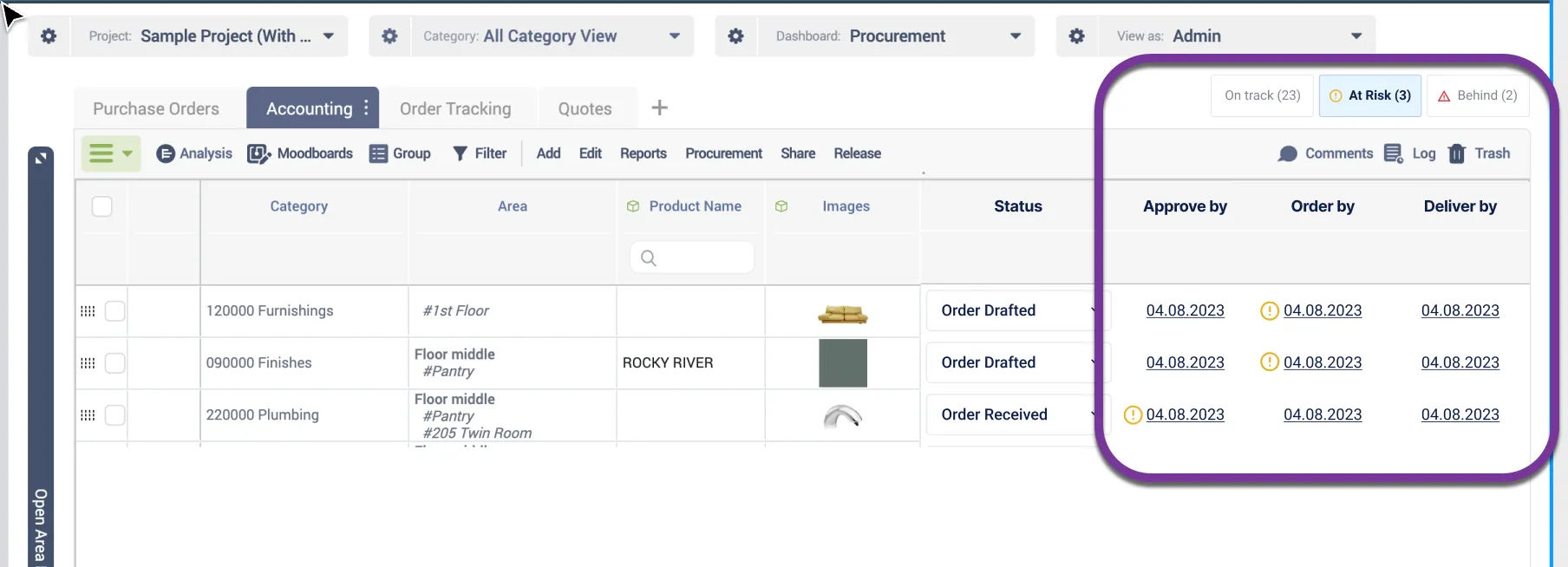Switch to the Order Tracking tab
This screenshot has height=567, width=1568.
[x=455, y=109]
